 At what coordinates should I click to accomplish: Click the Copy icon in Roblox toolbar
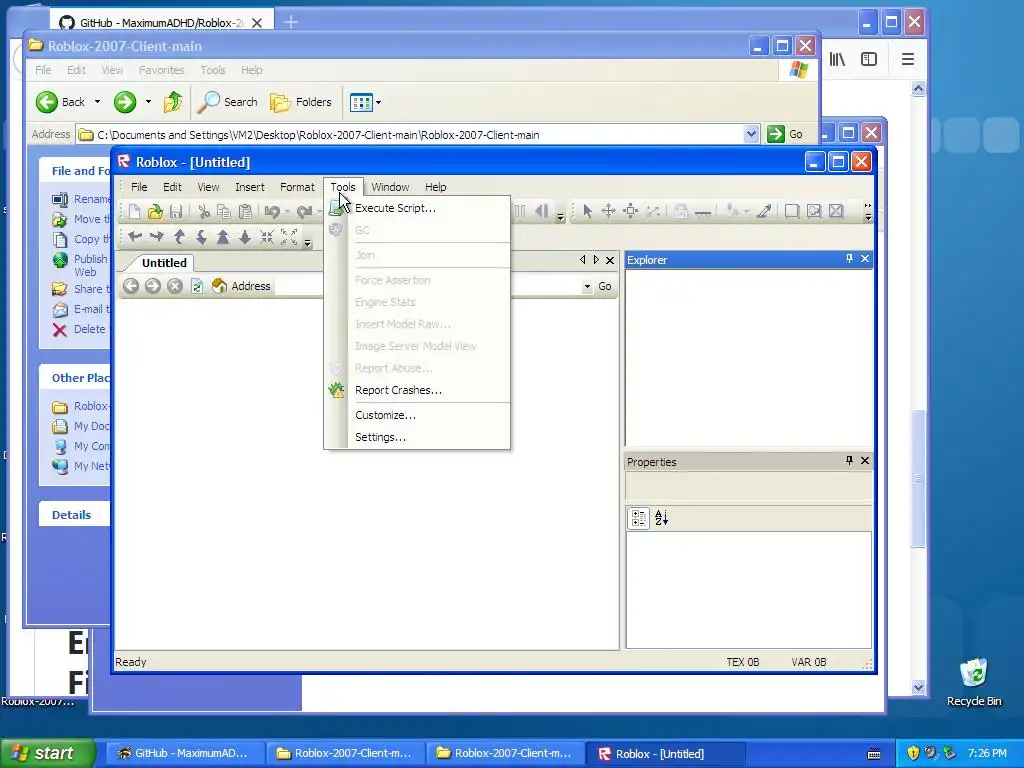[224, 211]
